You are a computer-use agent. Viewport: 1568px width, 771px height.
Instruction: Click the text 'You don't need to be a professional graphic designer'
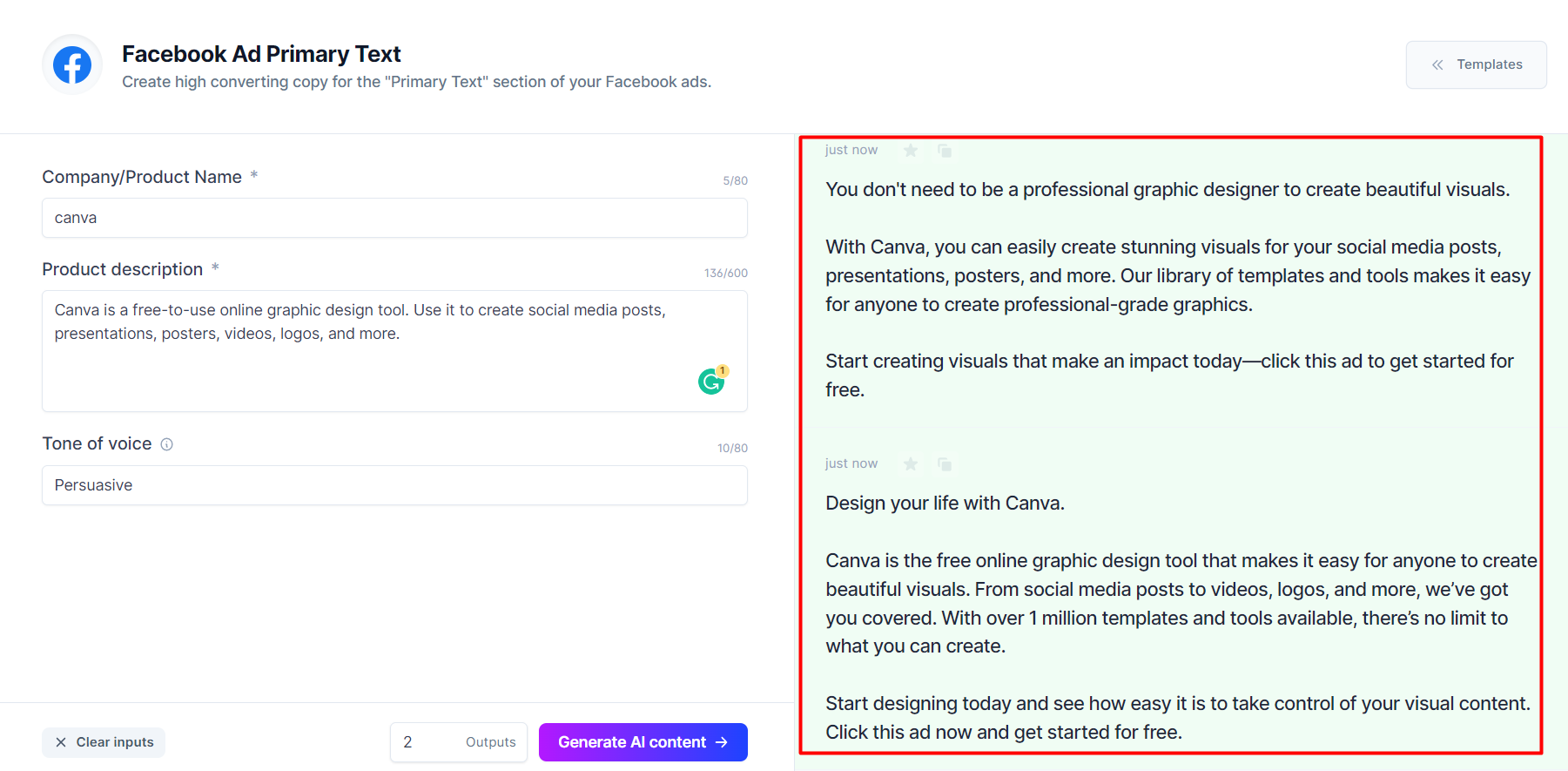click(x=1050, y=190)
